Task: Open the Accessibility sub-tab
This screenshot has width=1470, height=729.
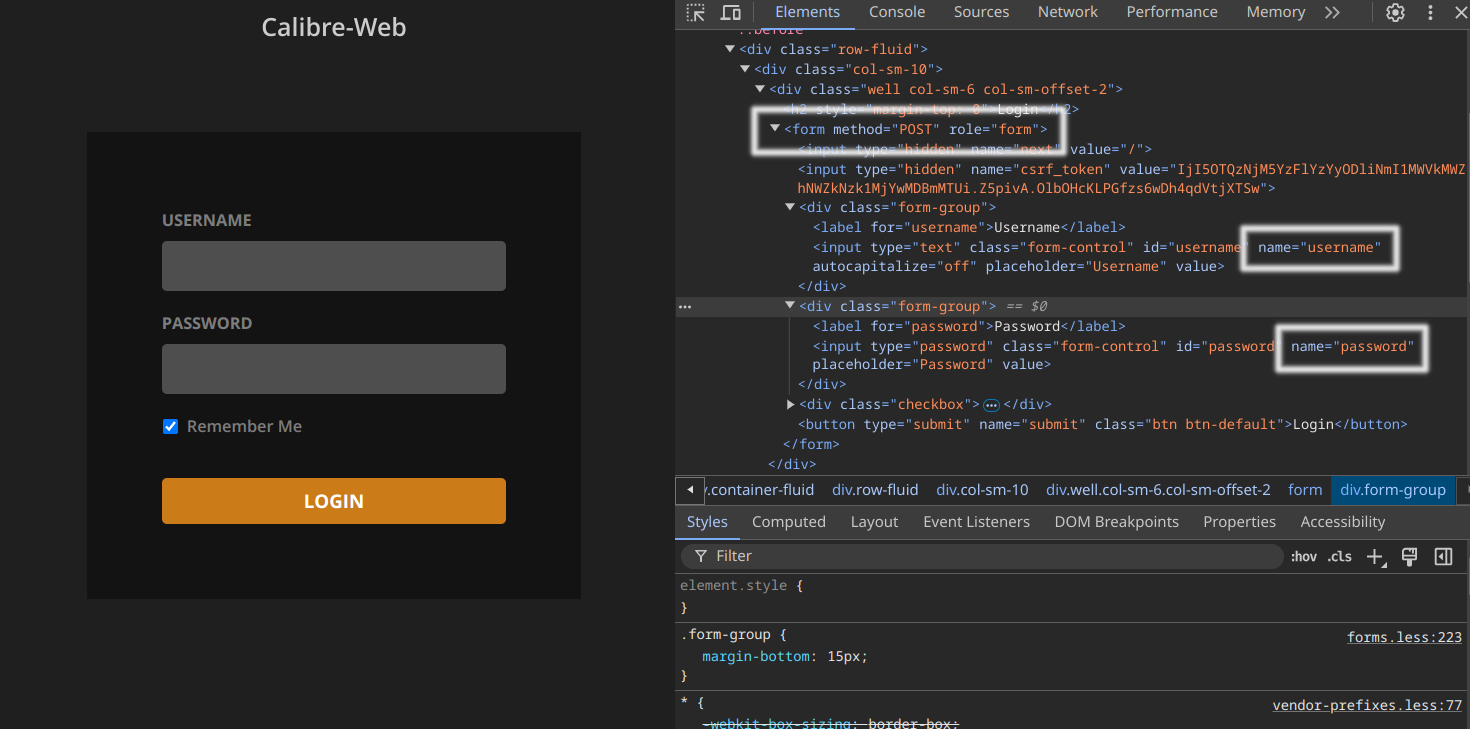Action: [x=1342, y=522]
